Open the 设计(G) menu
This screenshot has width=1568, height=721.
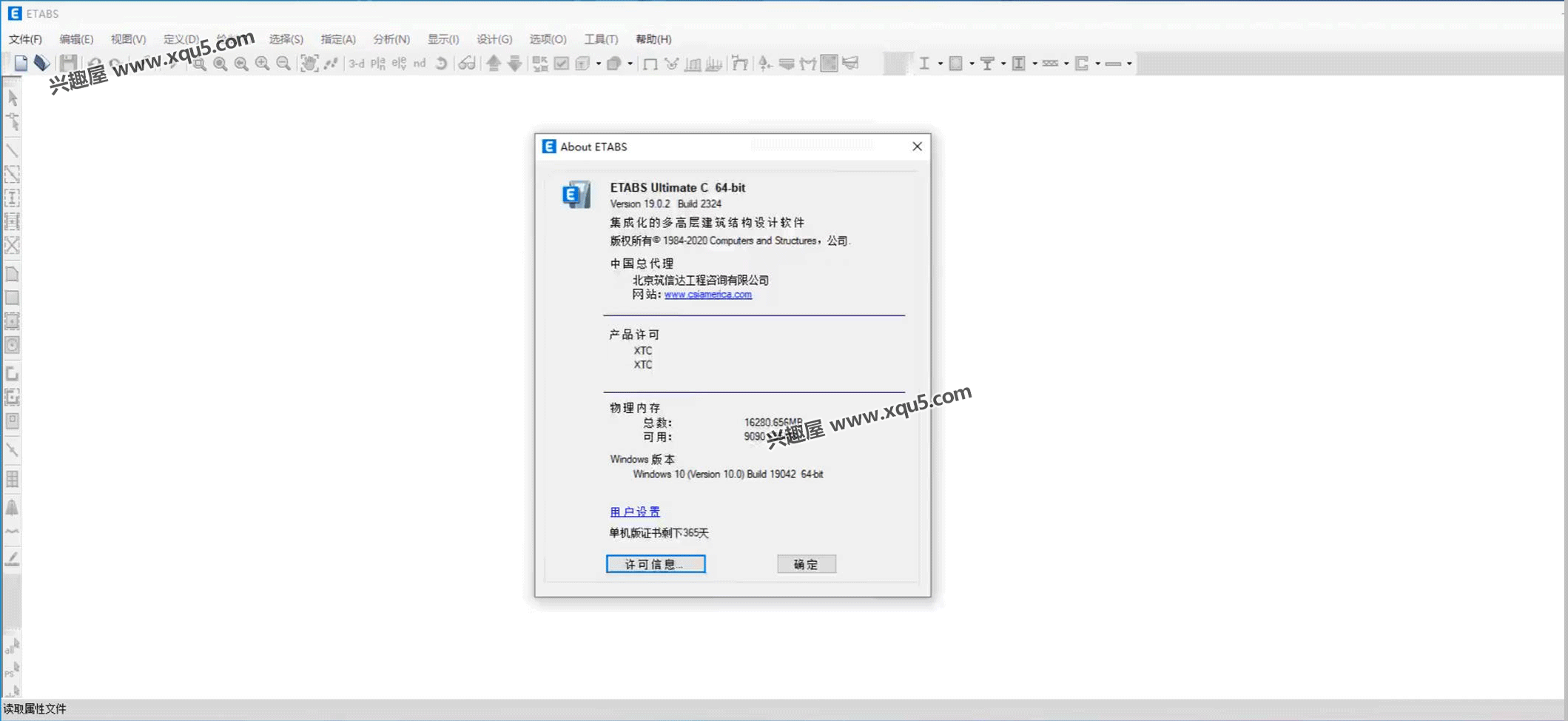tap(494, 39)
